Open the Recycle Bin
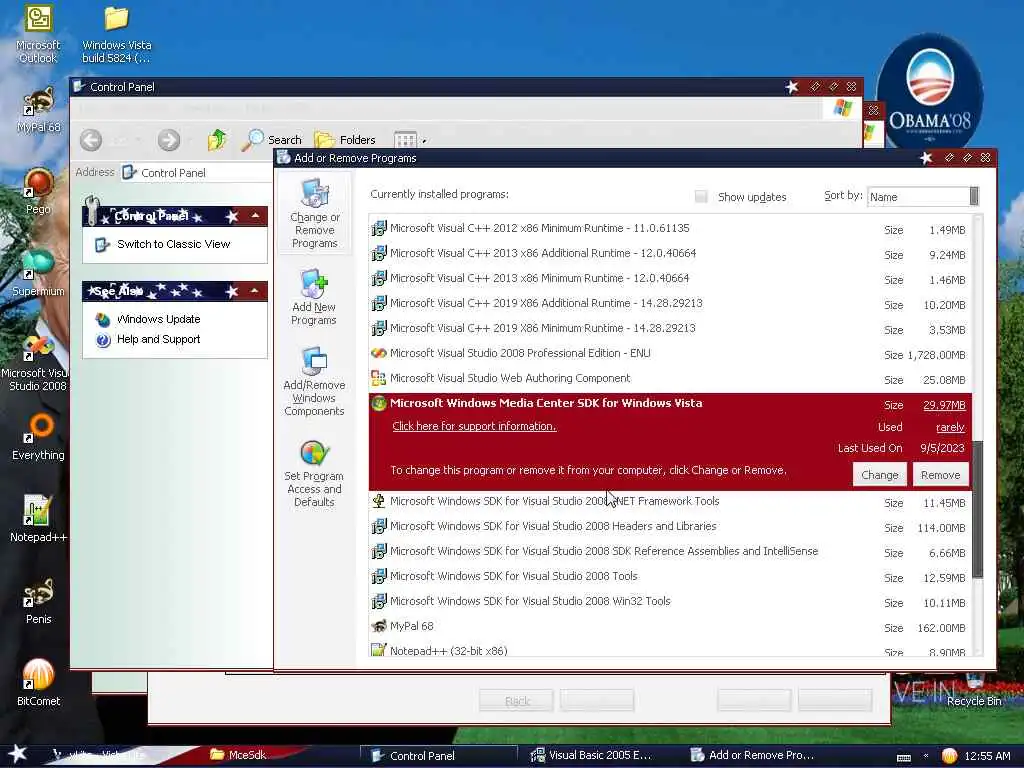Screen dimensions: 1024x768 pos(974,691)
